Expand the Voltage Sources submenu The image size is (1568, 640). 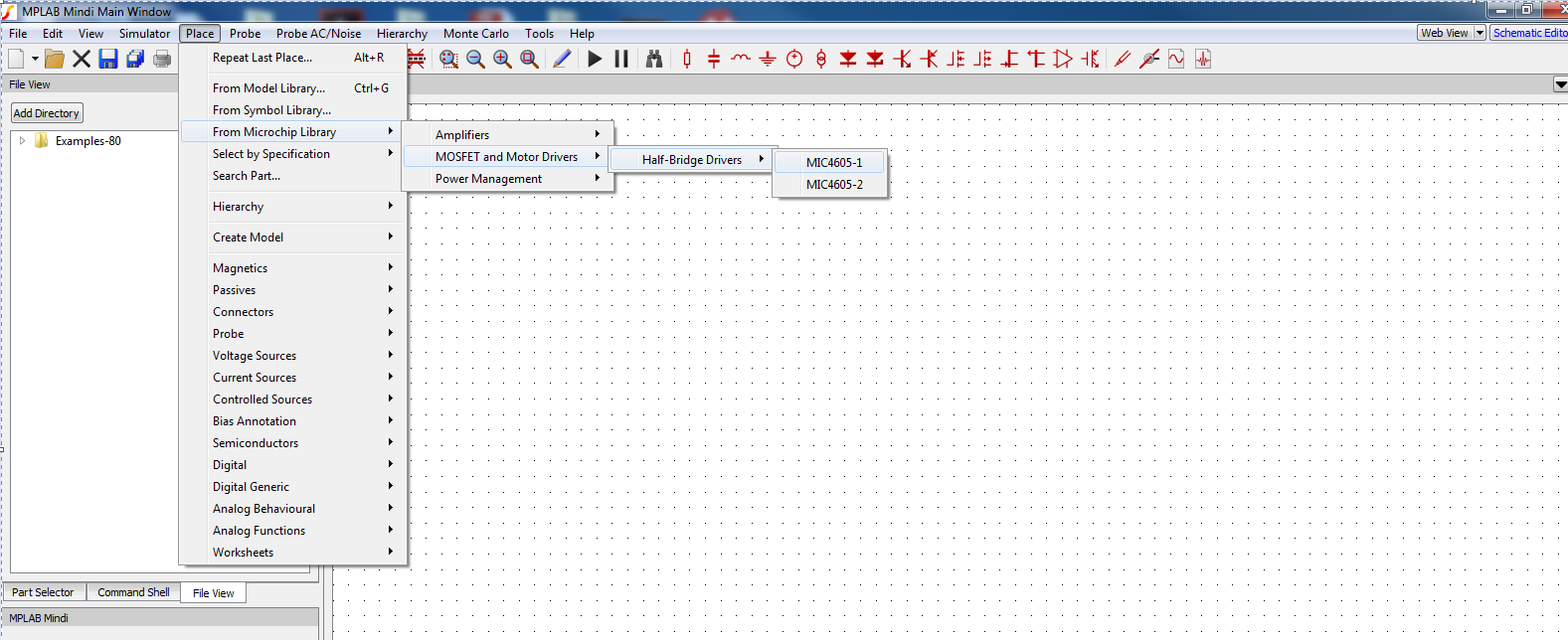point(293,356)
